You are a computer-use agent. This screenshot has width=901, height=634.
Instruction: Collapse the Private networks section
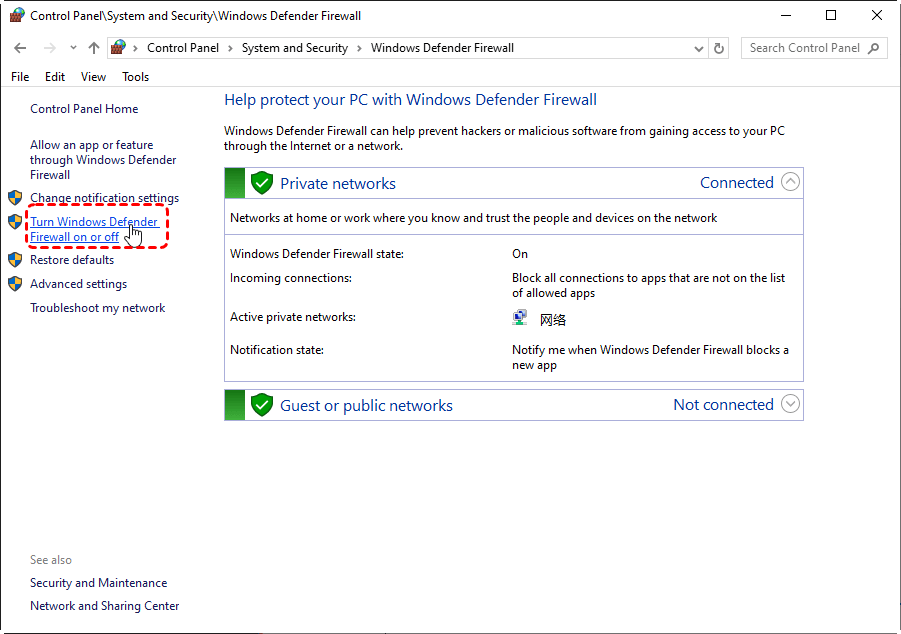[x=790, y=182]
